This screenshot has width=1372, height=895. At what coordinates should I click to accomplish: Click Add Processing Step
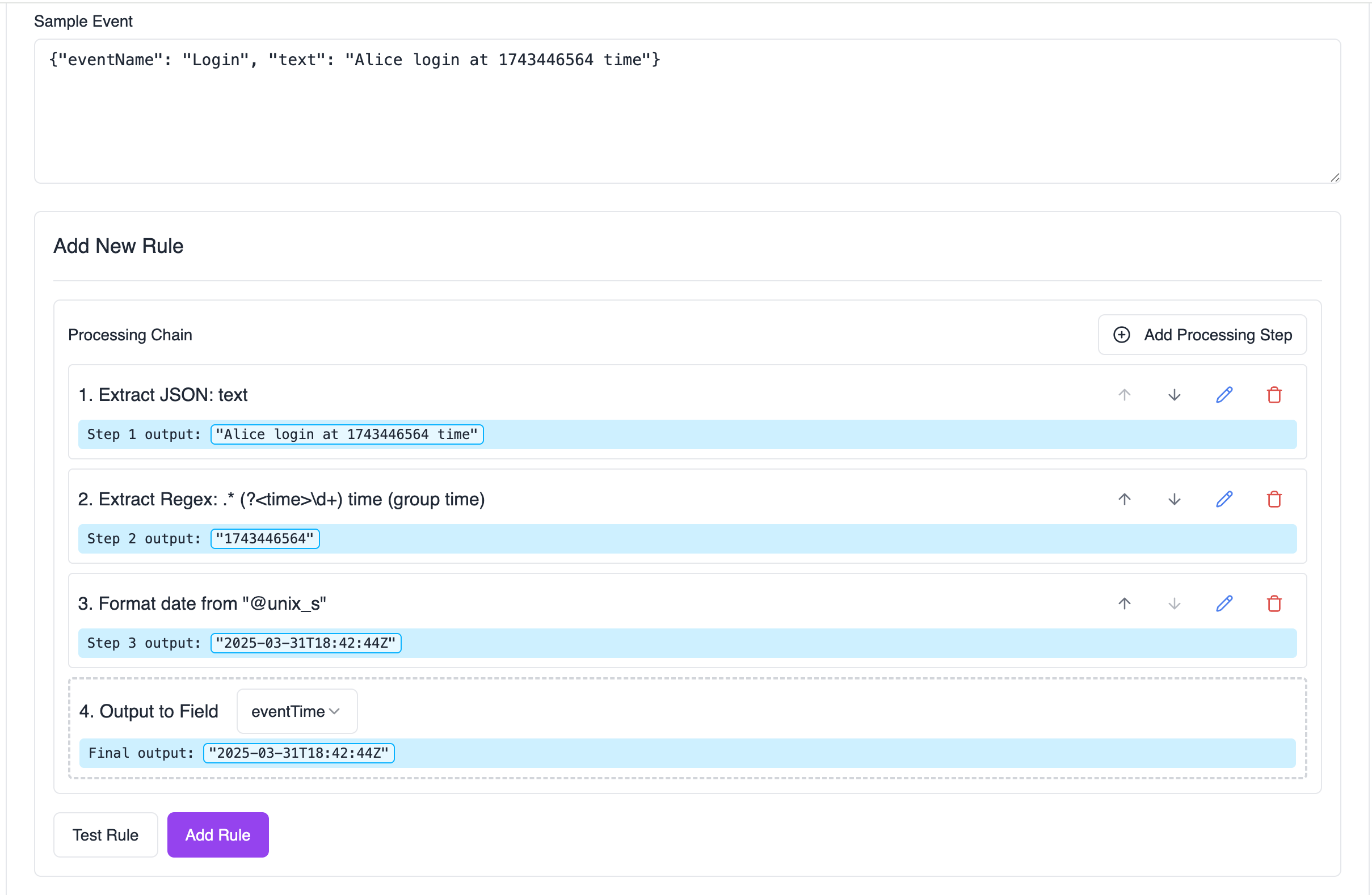coord(1202,334)
